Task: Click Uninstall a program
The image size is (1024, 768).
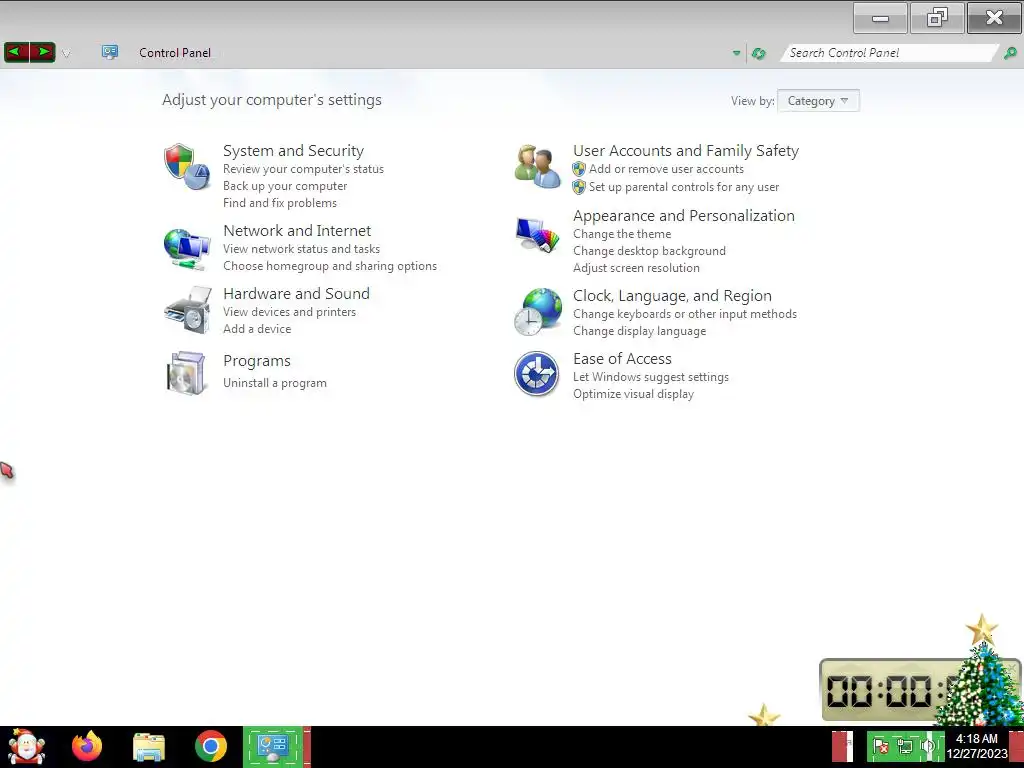Action: (274, 383)
